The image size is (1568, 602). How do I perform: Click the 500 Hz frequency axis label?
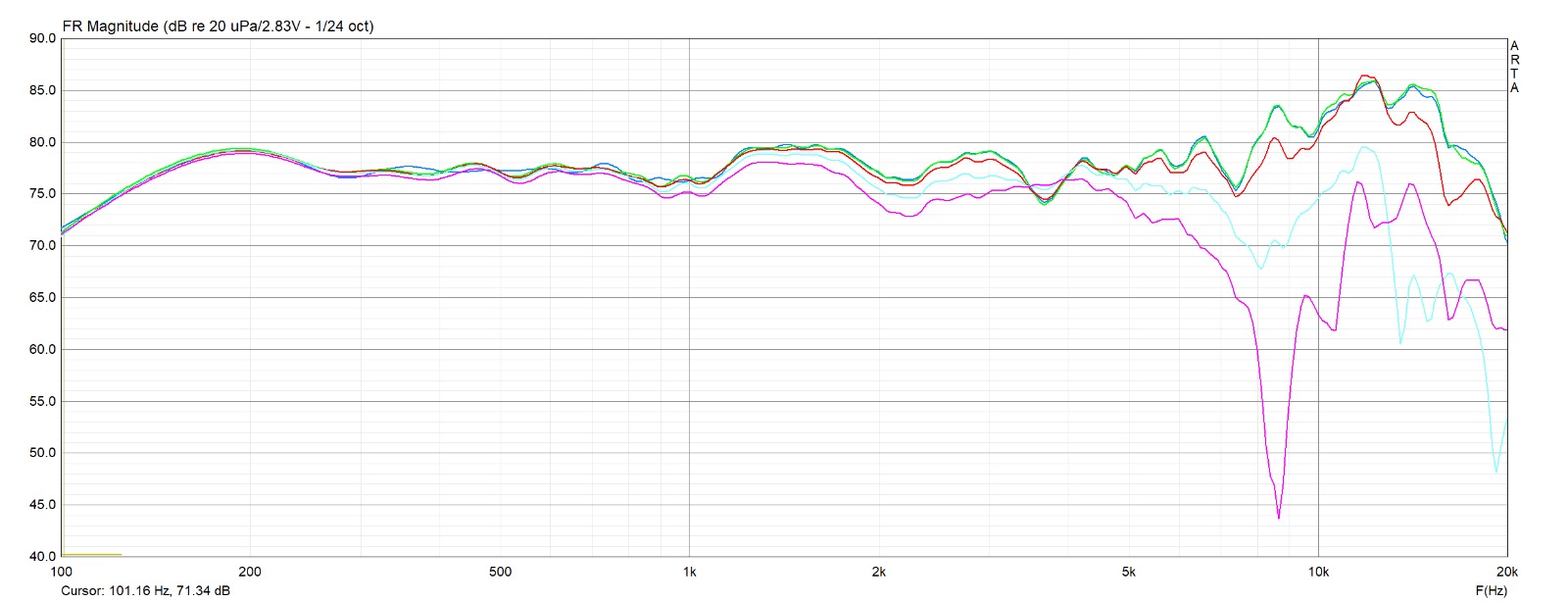pyautogui.click(x=500, y=572)
